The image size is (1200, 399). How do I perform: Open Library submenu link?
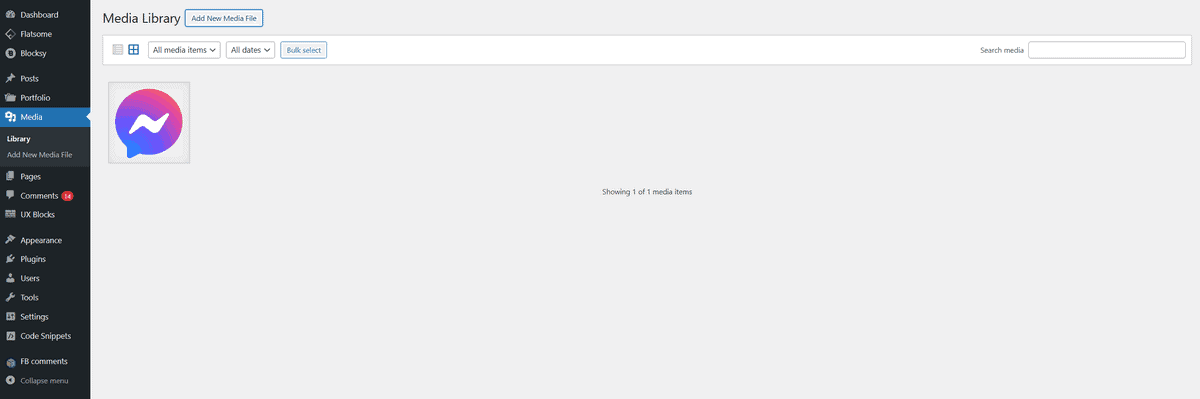18,139
